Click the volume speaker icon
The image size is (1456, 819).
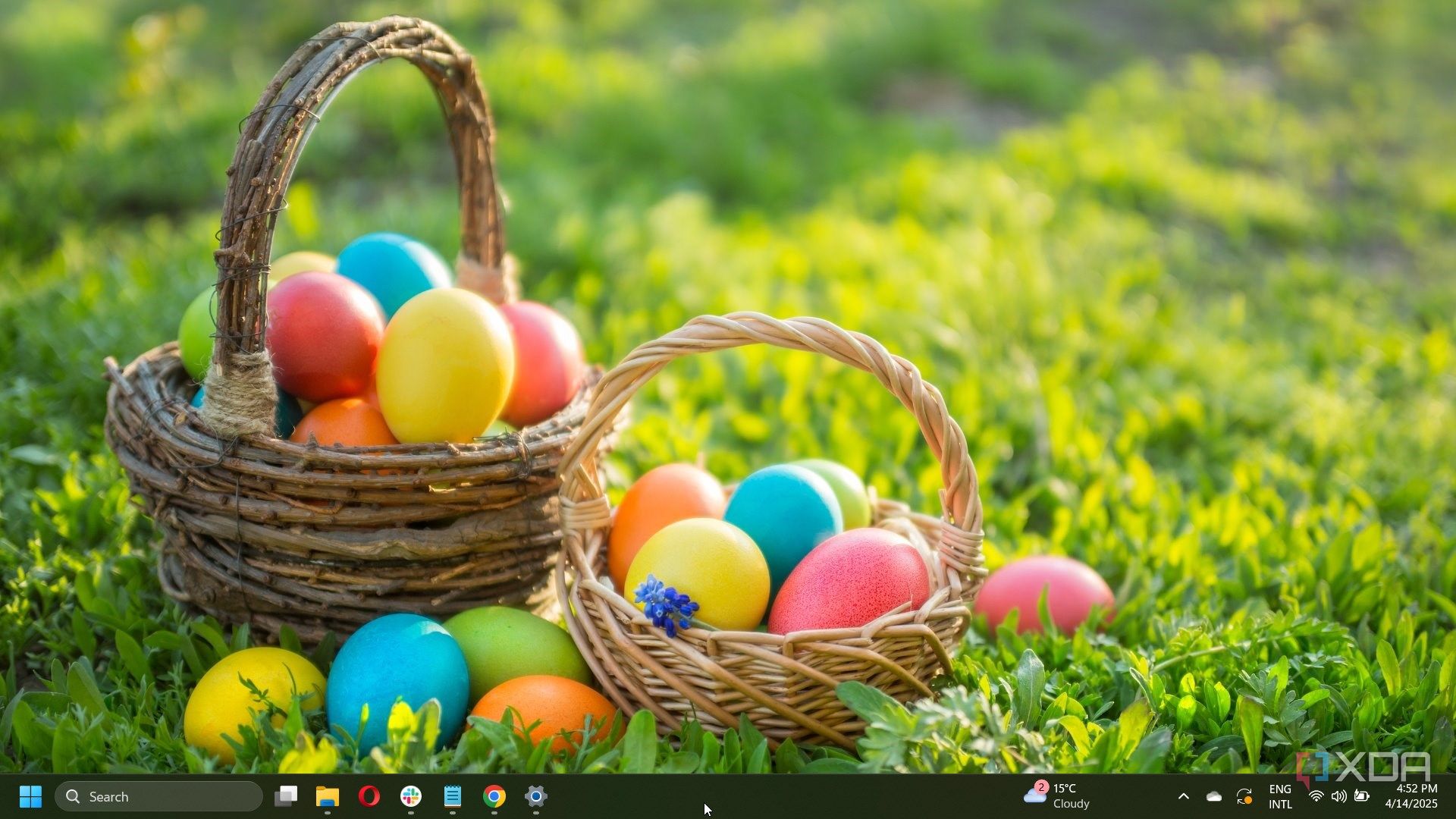(1339, 796)
